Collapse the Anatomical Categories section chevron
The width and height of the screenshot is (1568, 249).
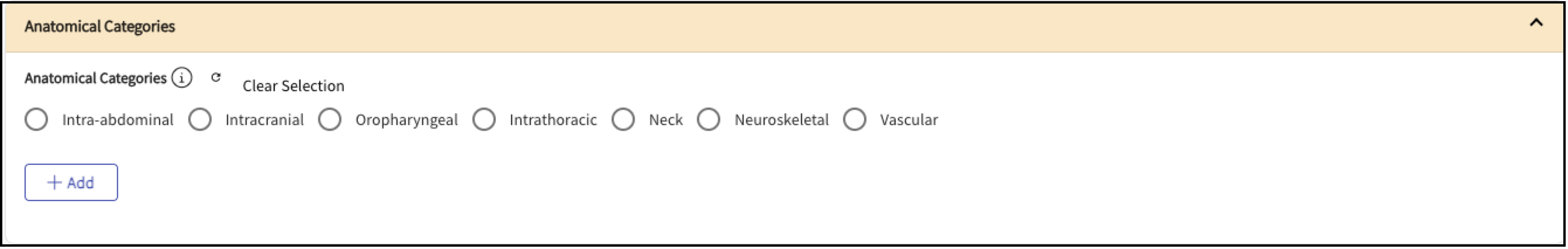[x=1536, y=23]
